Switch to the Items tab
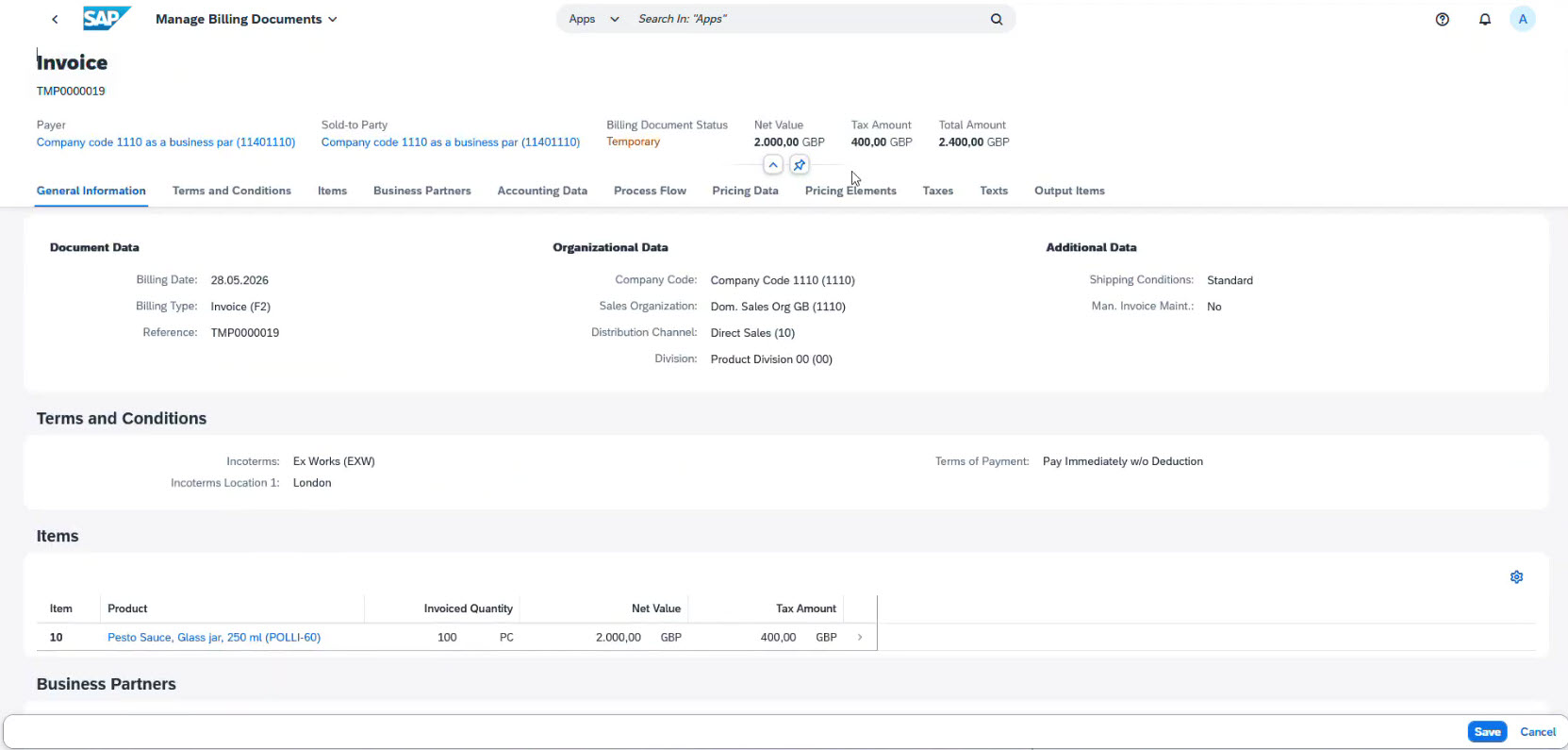1568x750 pixels. 332,191
